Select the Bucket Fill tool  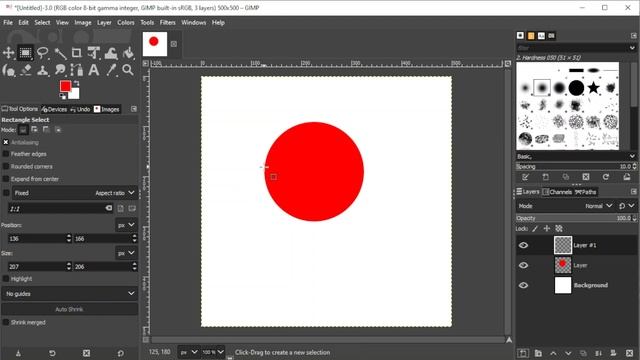click(x=128, y=53)
